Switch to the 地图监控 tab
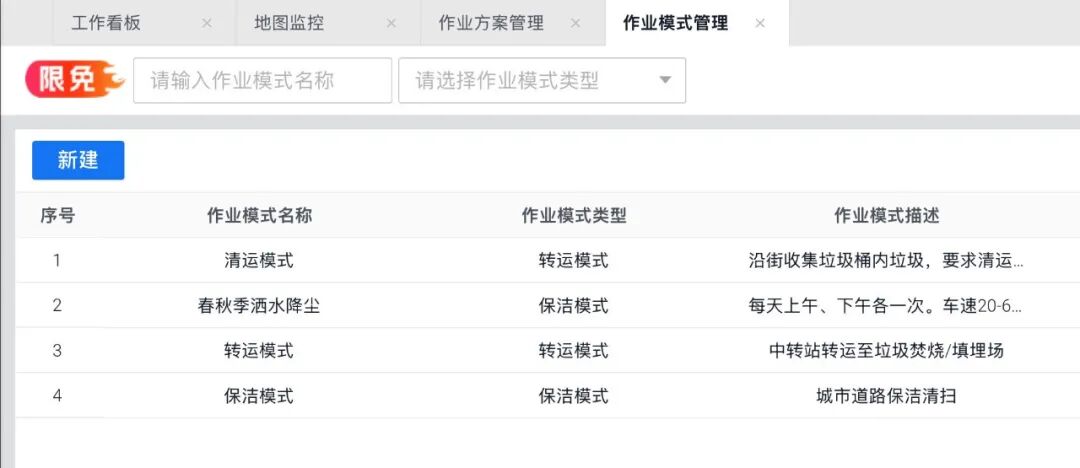This screenshot has width=1080, height=468. click(282, 24)
